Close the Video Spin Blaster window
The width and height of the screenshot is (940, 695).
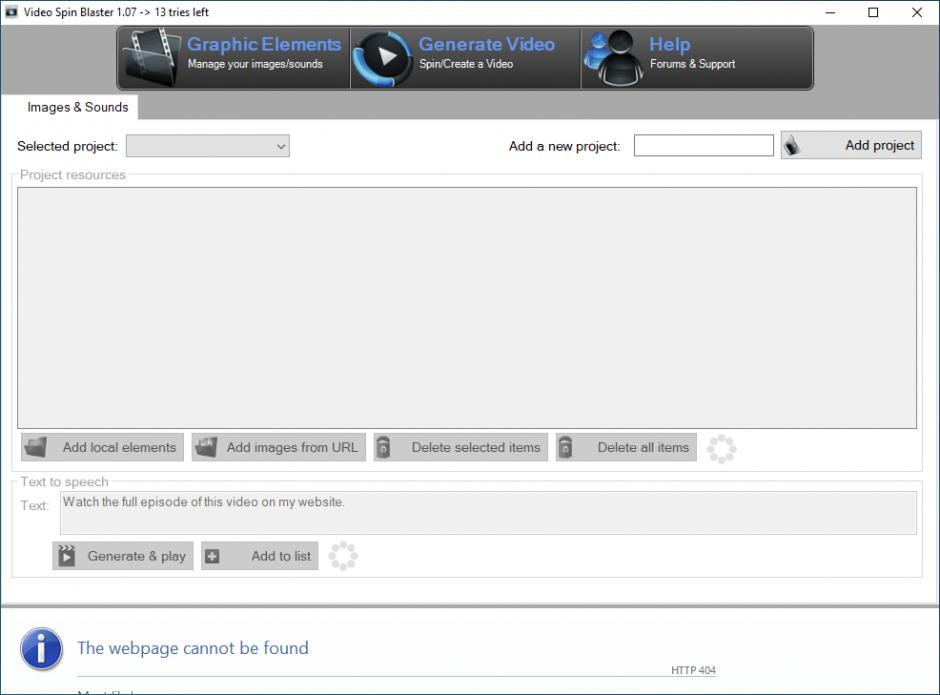[917, 12]
